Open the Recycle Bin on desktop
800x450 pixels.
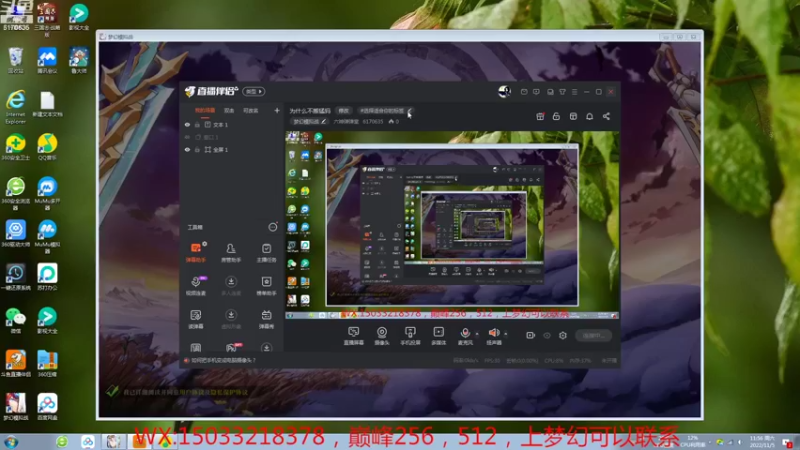click(x=15, y=61)
